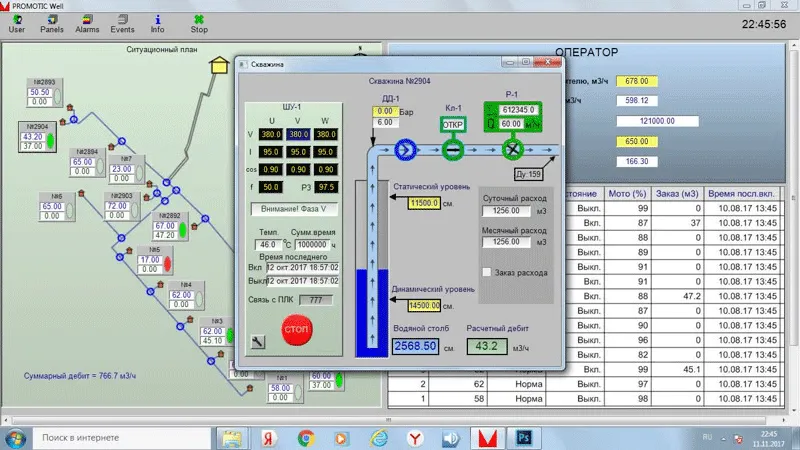Click the green status indicator of well №2904
The image size is (800, 450).
click(x=51, y=141)
